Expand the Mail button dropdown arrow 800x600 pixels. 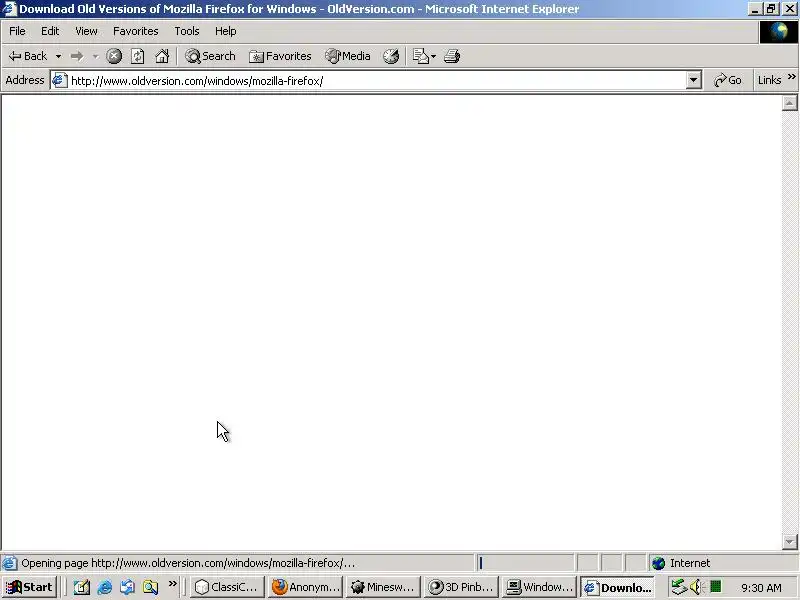[x=433, y=56]
